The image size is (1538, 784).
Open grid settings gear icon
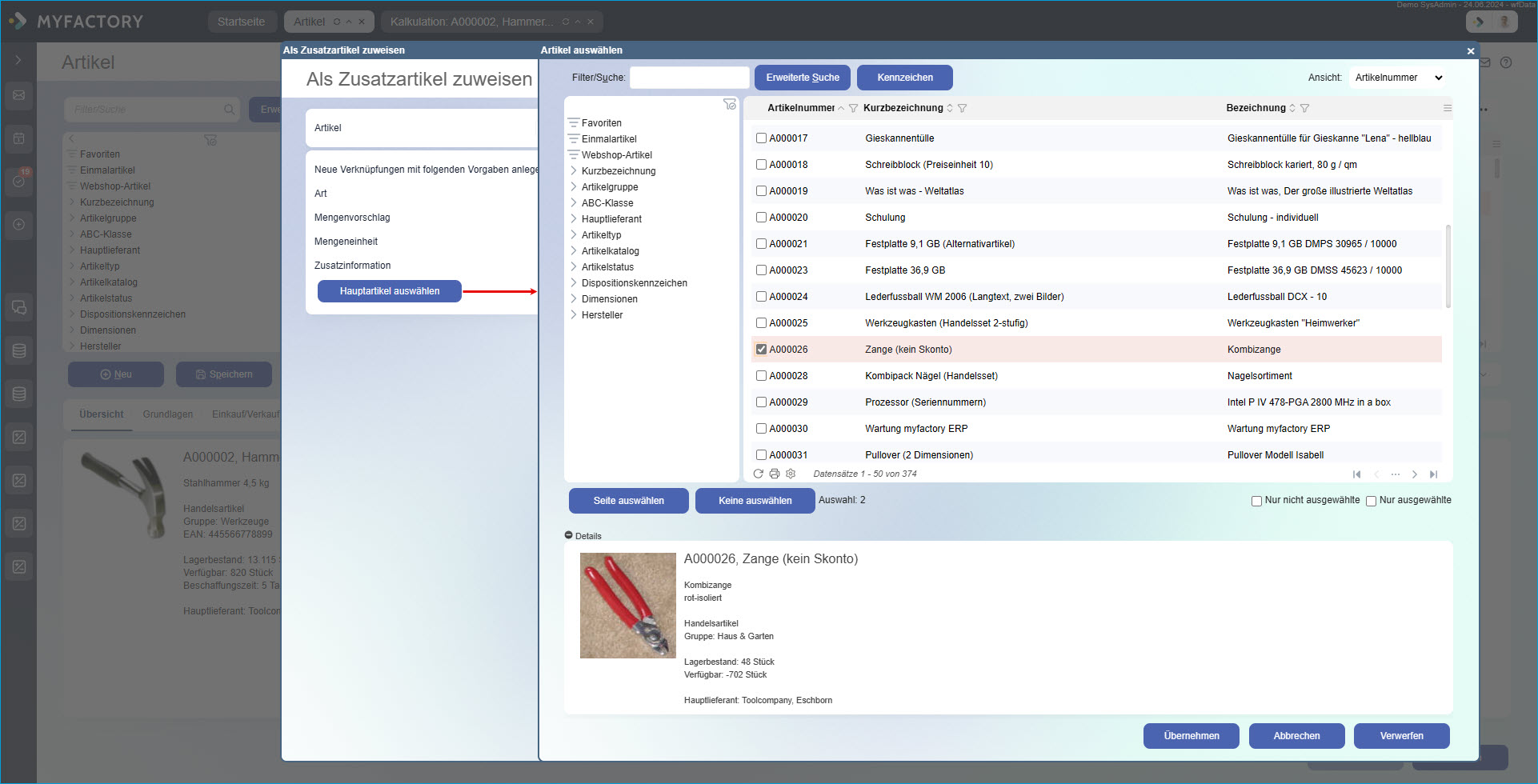click(791, 474)
